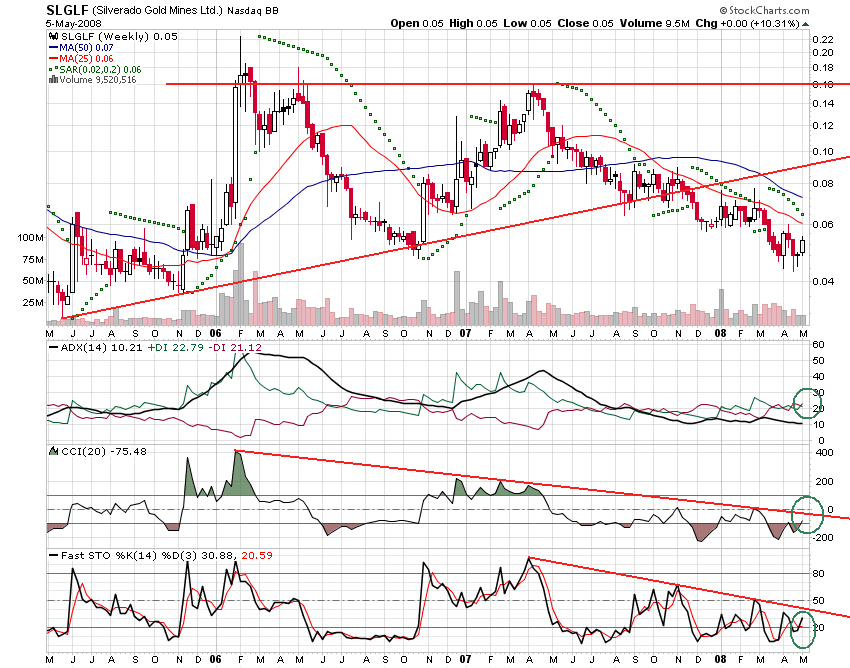Click the candlestick icon beside SLGLF (Weekly)
850x668 pixels.
tap(53, 37)
